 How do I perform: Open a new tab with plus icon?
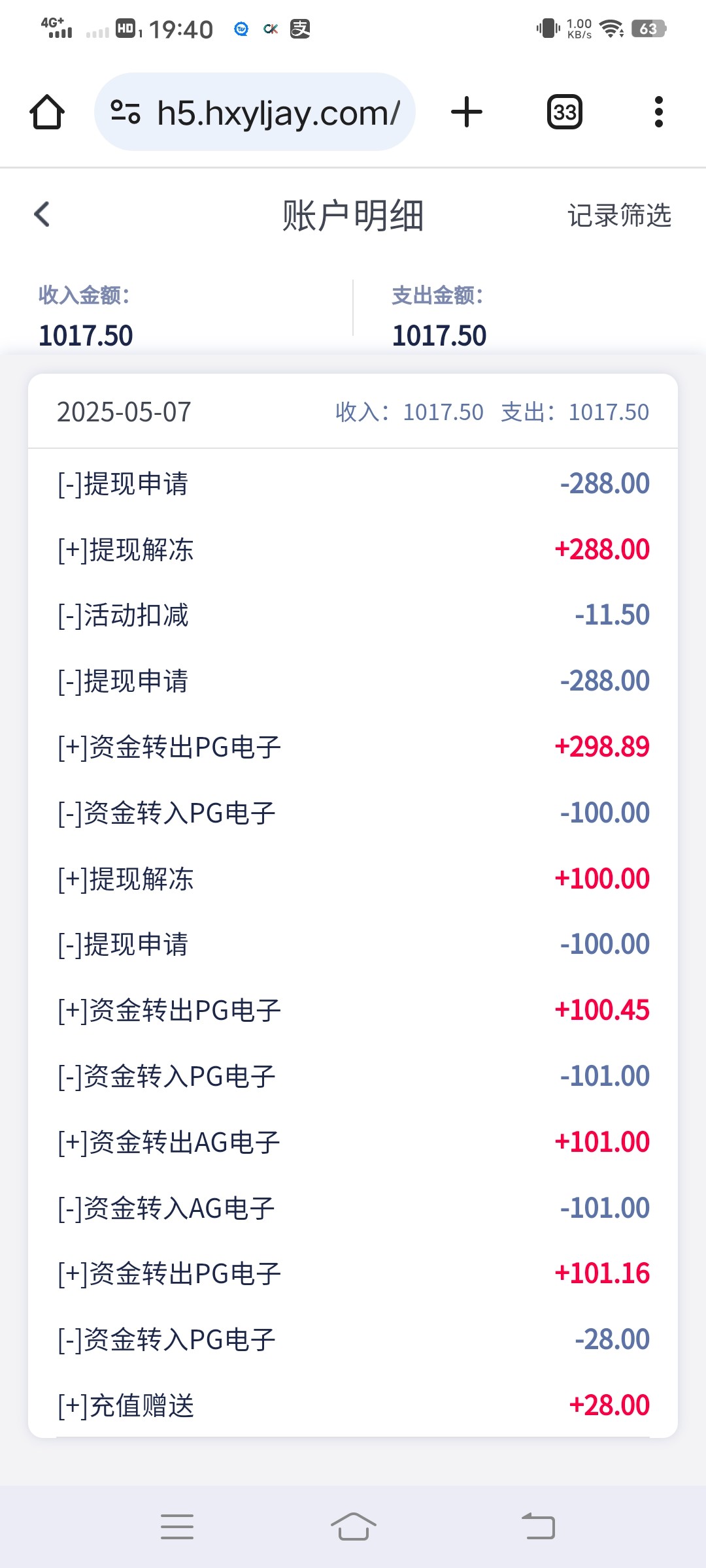tap(467, 112)
